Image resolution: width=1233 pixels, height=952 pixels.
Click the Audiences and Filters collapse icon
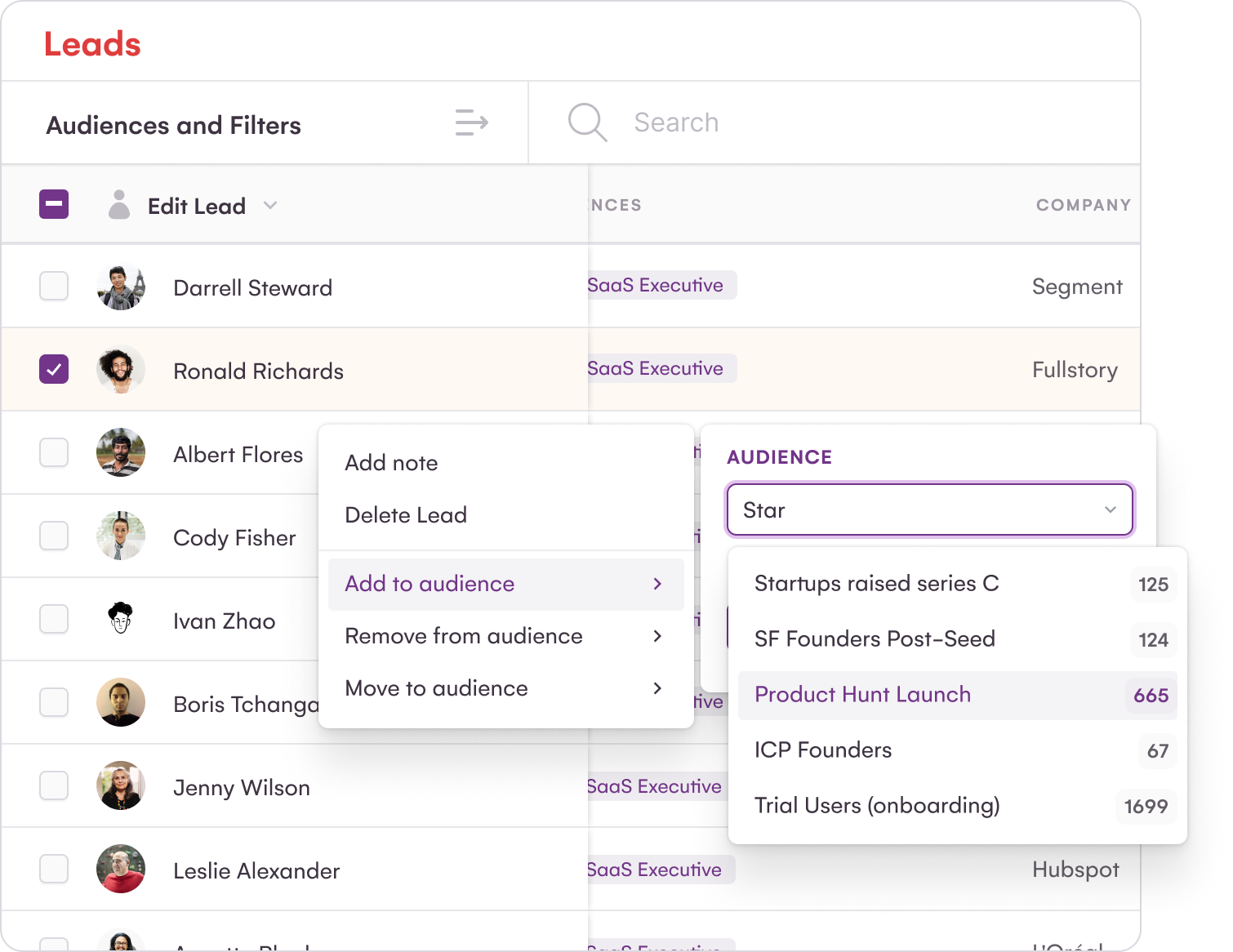click(471, 122)
